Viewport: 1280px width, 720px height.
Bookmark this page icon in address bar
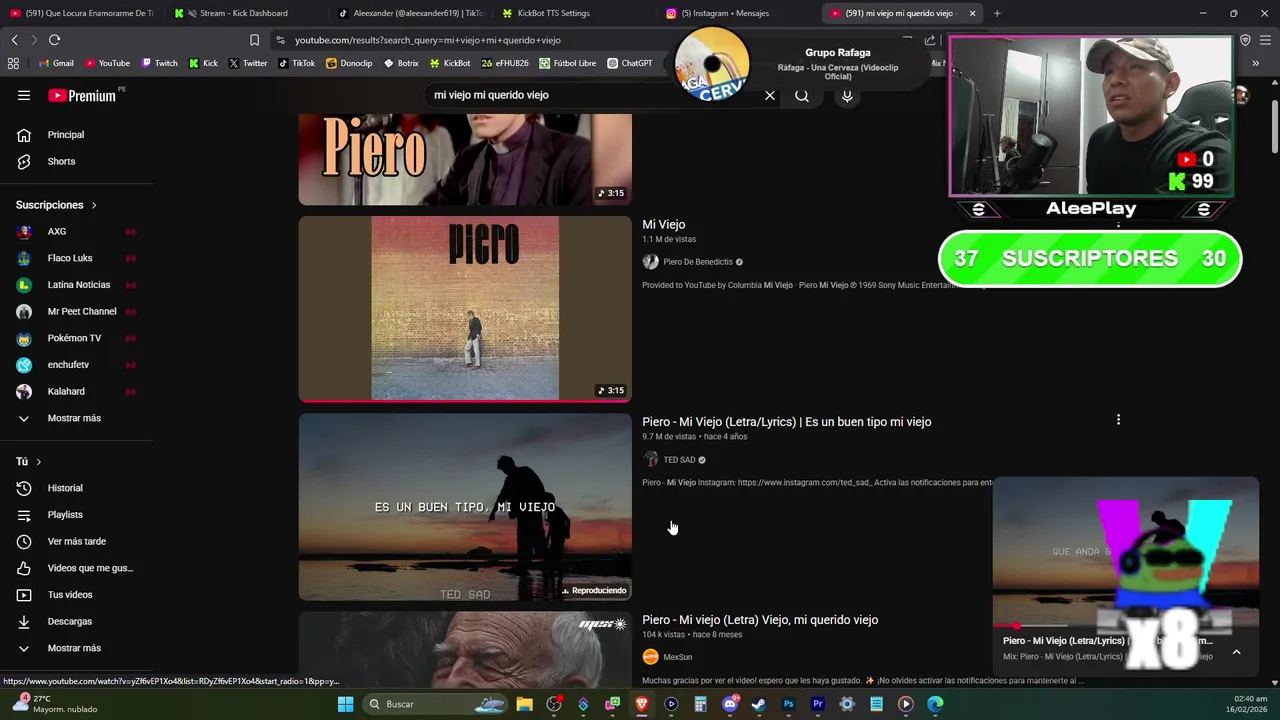tap(254, 40)
